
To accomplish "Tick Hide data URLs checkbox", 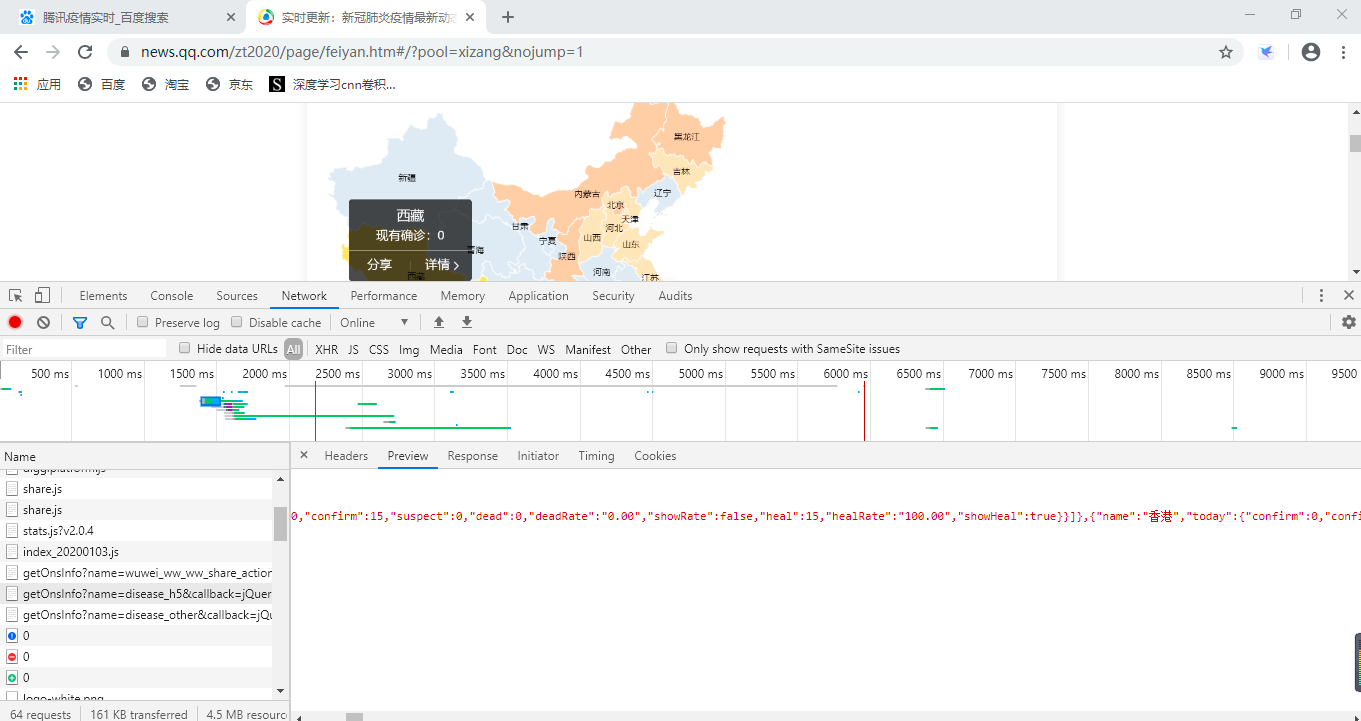I will click(184, 348).
